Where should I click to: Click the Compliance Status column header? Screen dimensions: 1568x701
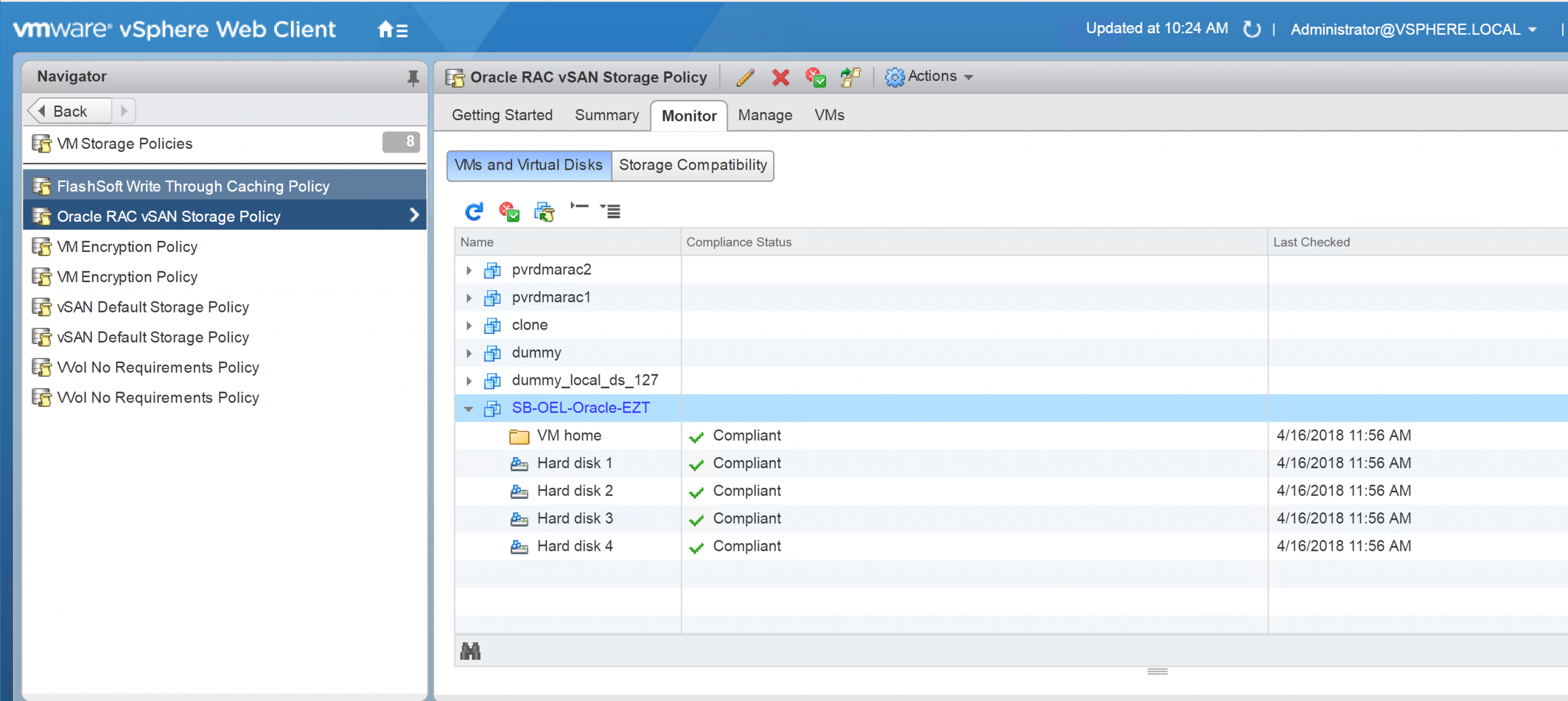(x=739, y=242)
